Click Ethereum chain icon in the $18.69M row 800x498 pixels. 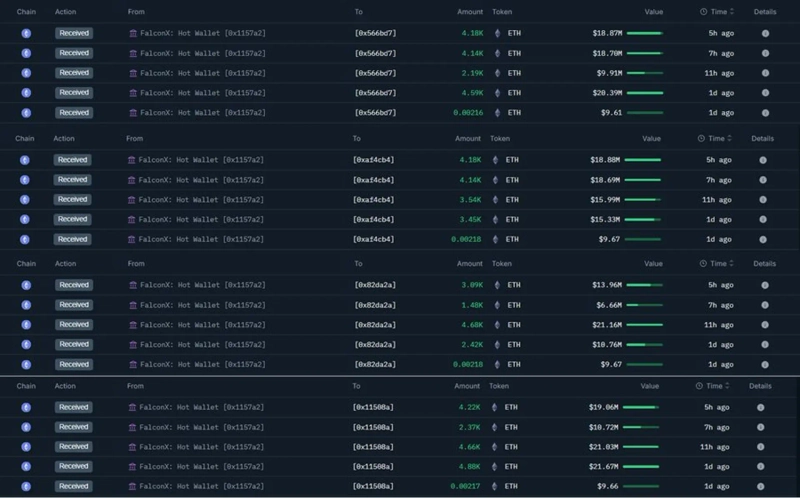(24, 180)
